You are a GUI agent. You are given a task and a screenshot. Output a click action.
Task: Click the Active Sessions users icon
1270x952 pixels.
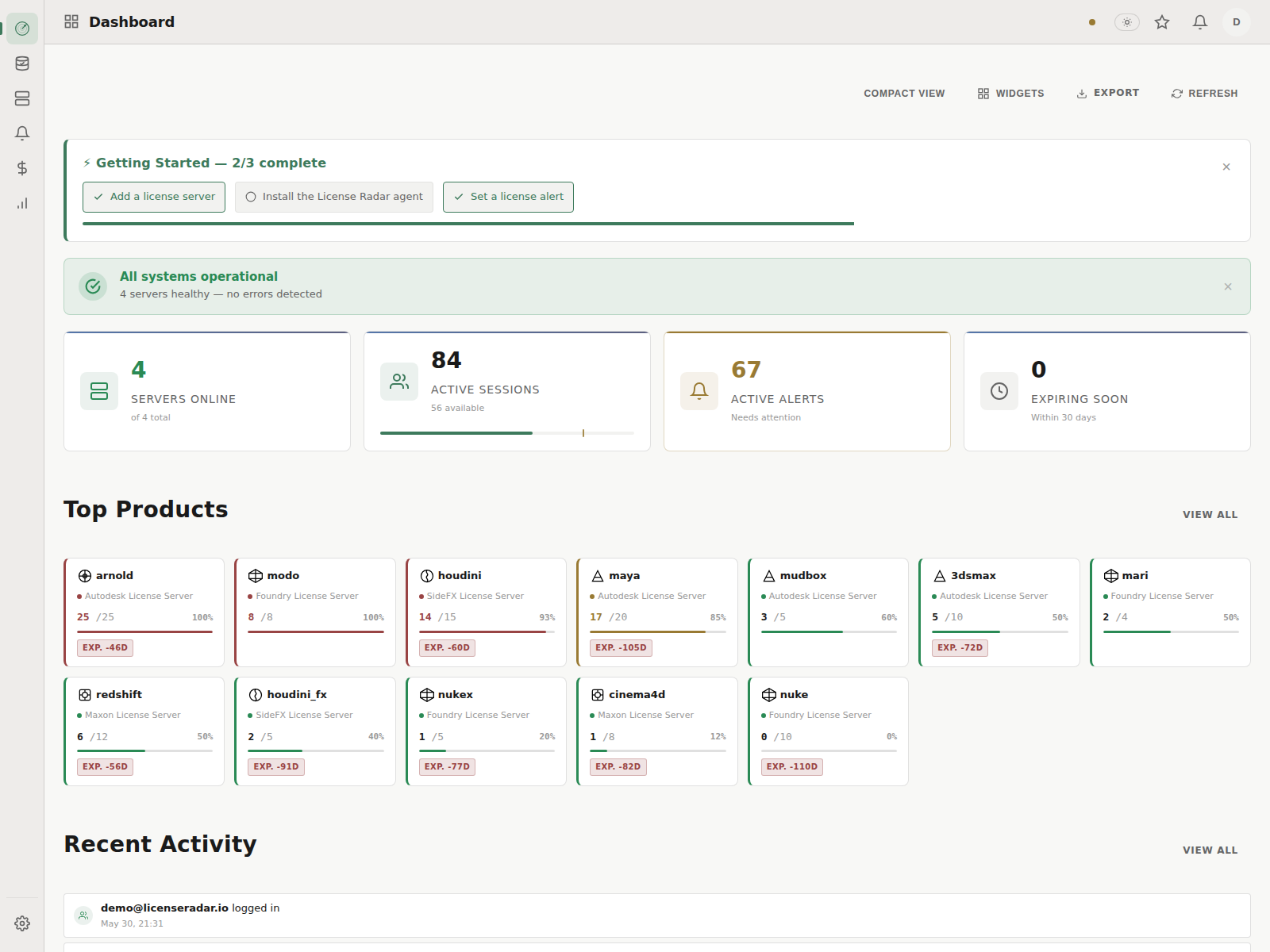coord(399,382)
